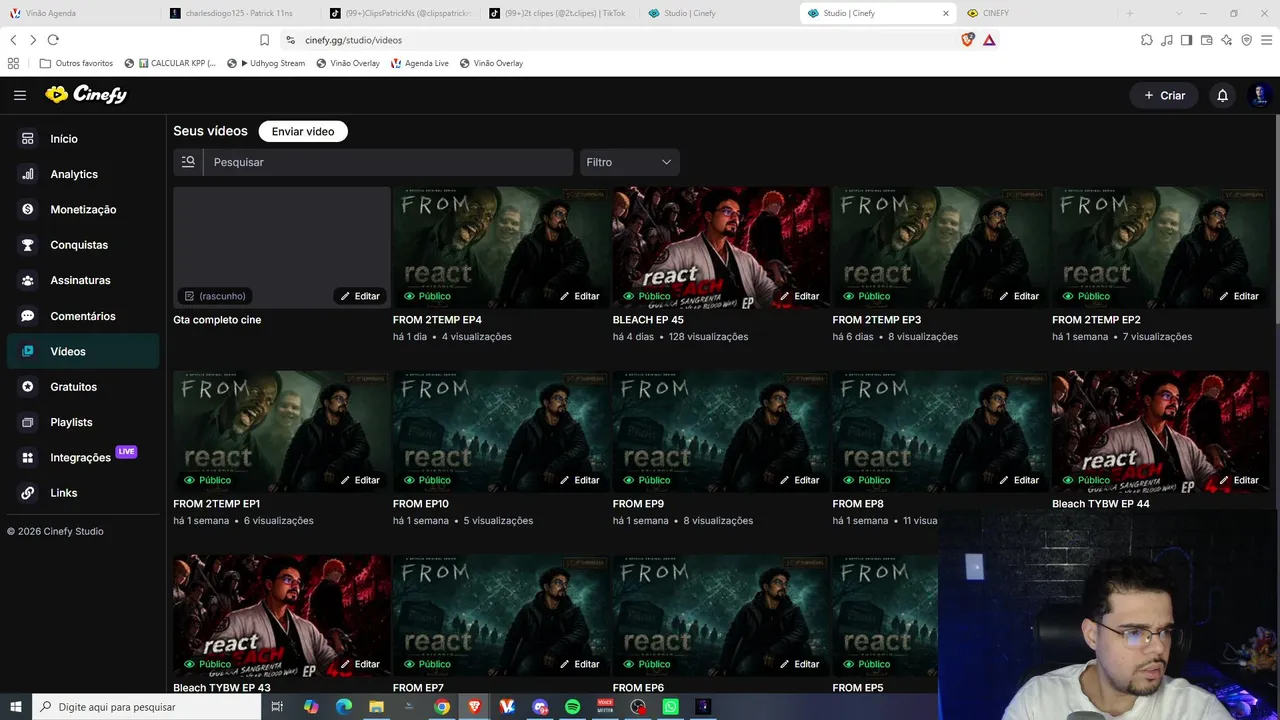Open the Outros favoritos bookmarks folder
Viewport: 1280px width, 720px height.
coord(76,63)
